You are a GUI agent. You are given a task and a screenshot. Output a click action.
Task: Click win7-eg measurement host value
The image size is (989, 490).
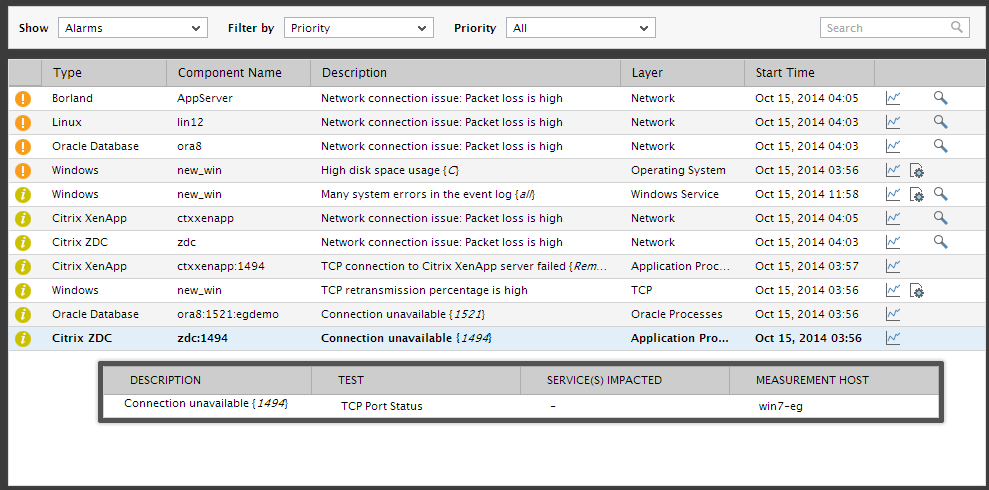780,406
